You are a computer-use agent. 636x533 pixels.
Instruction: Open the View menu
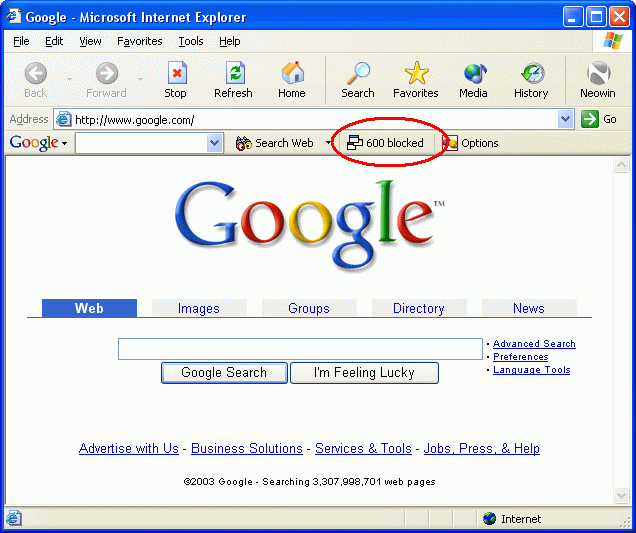pos(90,41)
